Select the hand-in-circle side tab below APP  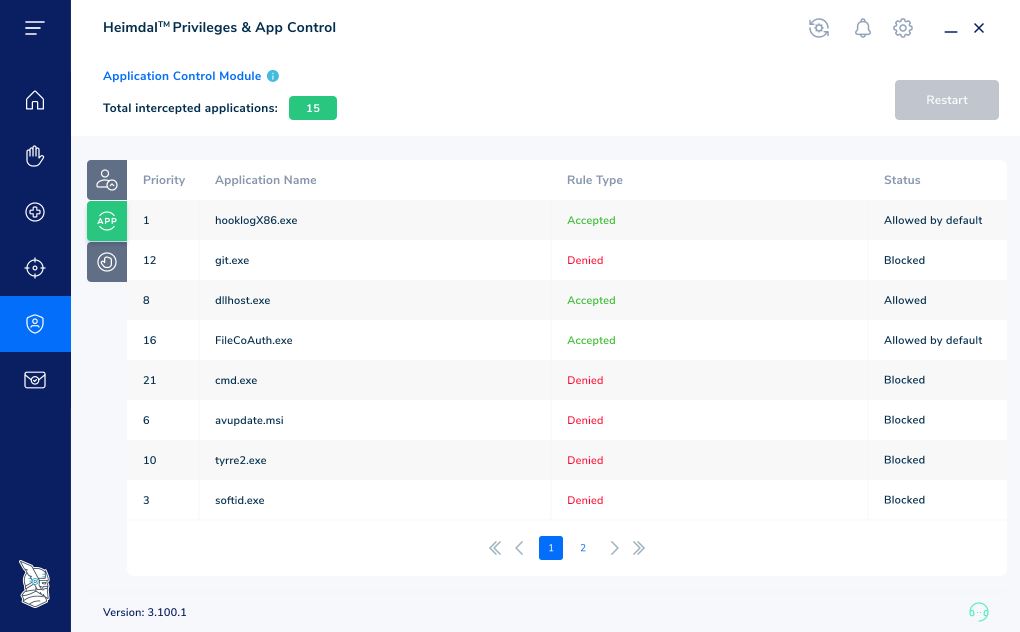pos(106,262)
